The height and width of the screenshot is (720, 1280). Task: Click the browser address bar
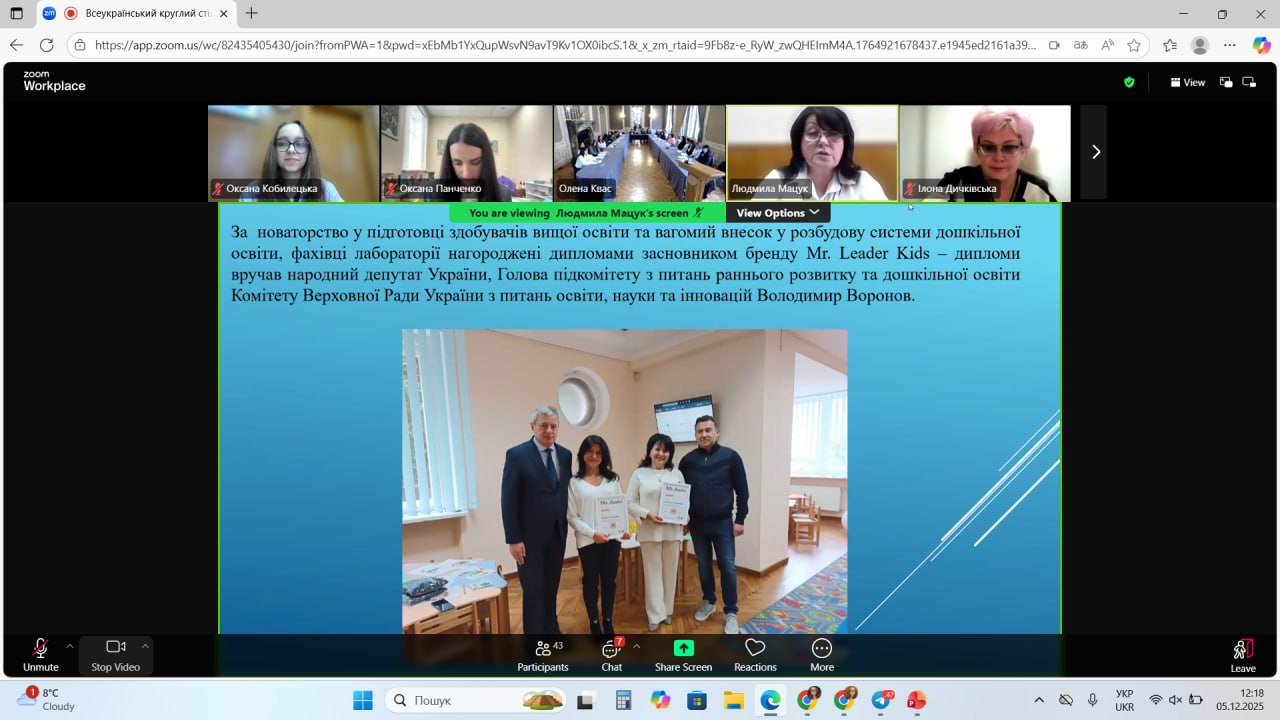pos(500,45)
